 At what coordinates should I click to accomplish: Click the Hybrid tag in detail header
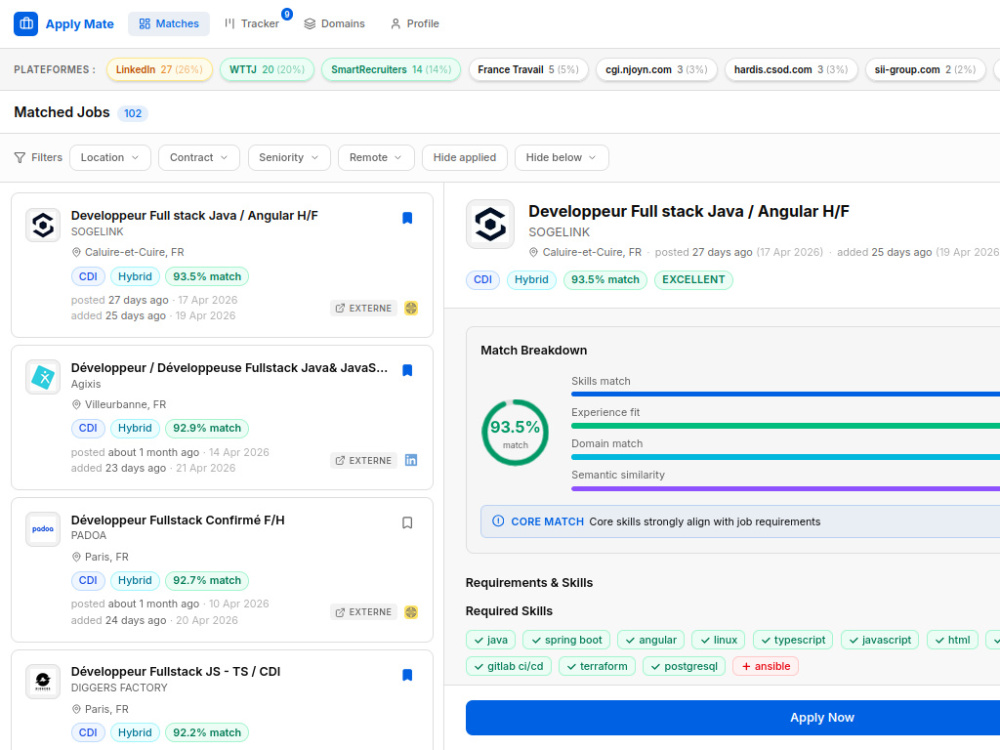click(531, 279)
